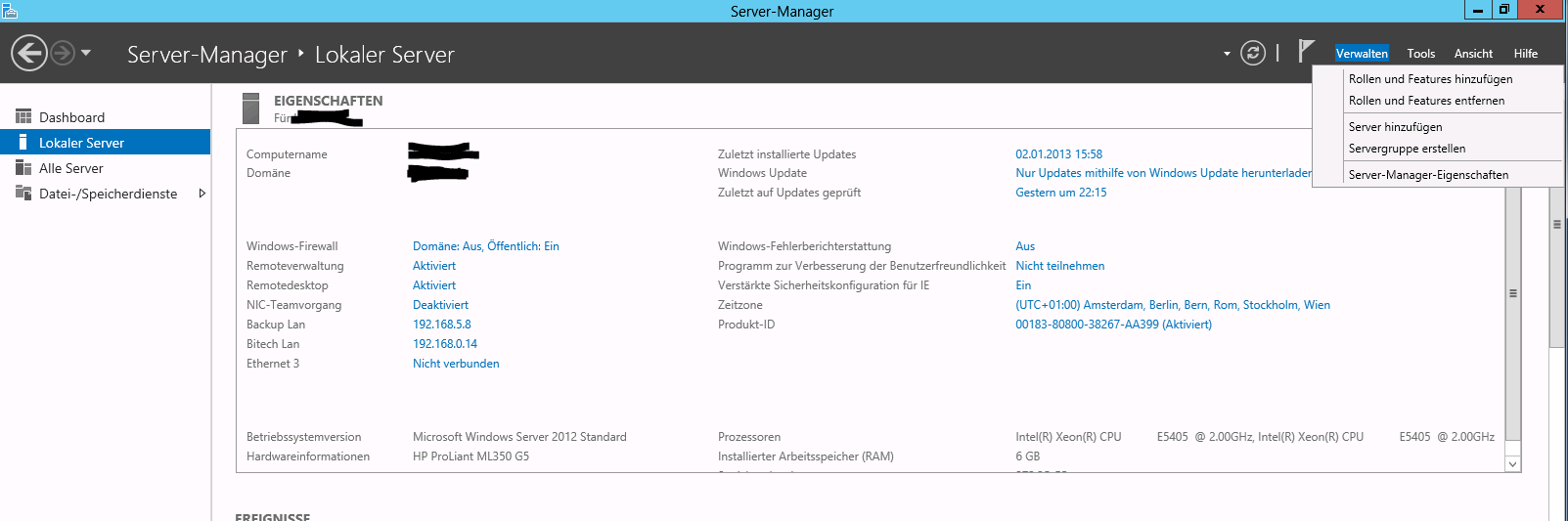
Task: Click the Lokaler Server breadcrumb title
Action: (384, 55)
